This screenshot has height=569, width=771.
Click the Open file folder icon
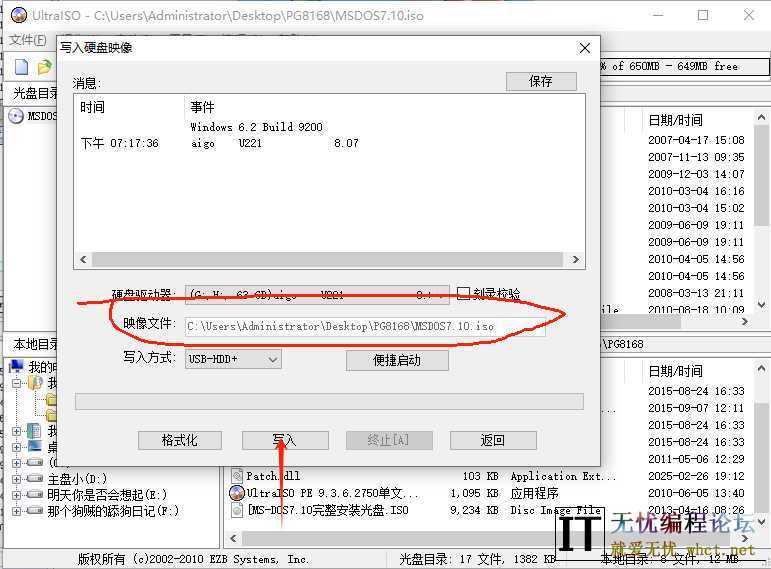click(x=43, y=67)
